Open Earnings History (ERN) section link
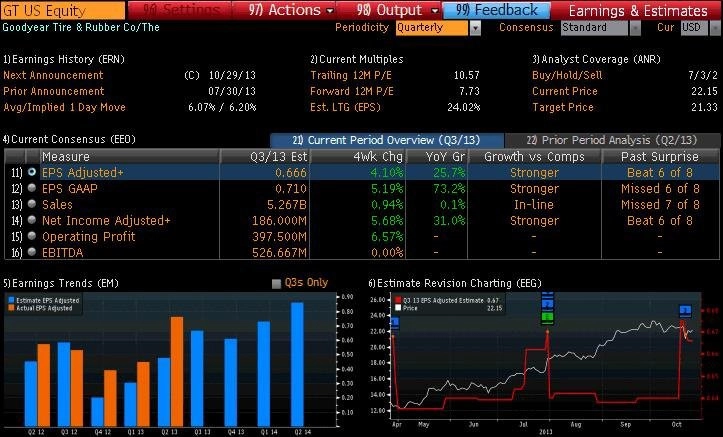The image size is (723, 437). (64, 59)
